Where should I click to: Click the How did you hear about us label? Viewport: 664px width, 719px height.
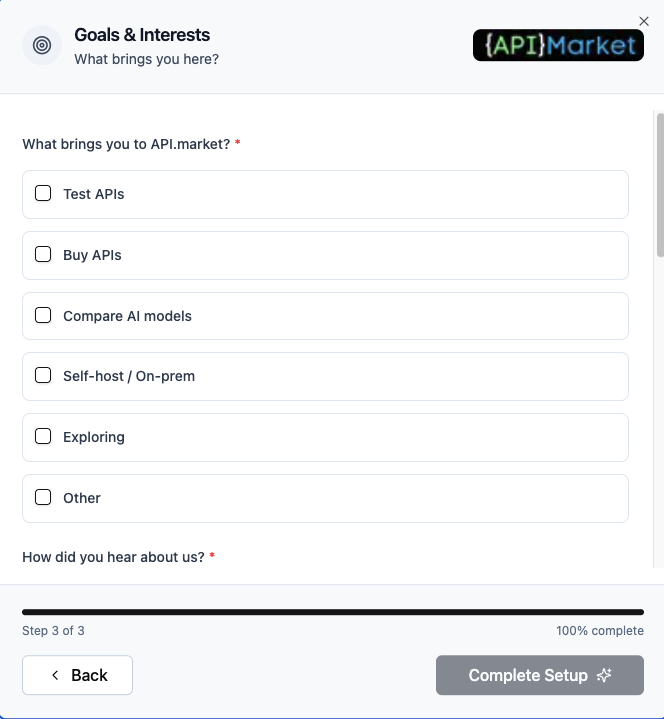click(114, 557)
